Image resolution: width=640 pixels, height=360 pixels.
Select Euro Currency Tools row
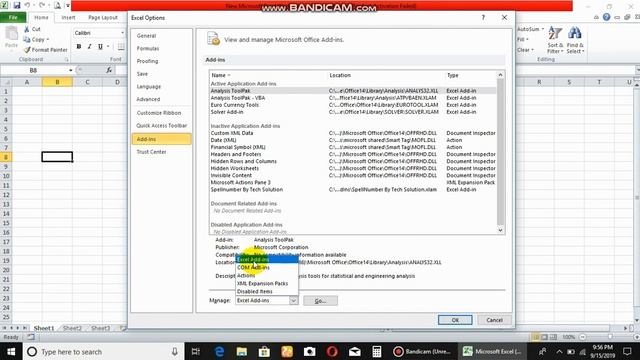point(353,105)
